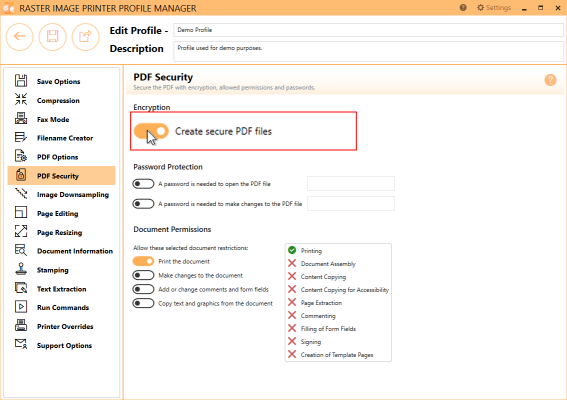Click the Compression arrows icon
This screenshot has width=567, height=400.
coord(21,99)
